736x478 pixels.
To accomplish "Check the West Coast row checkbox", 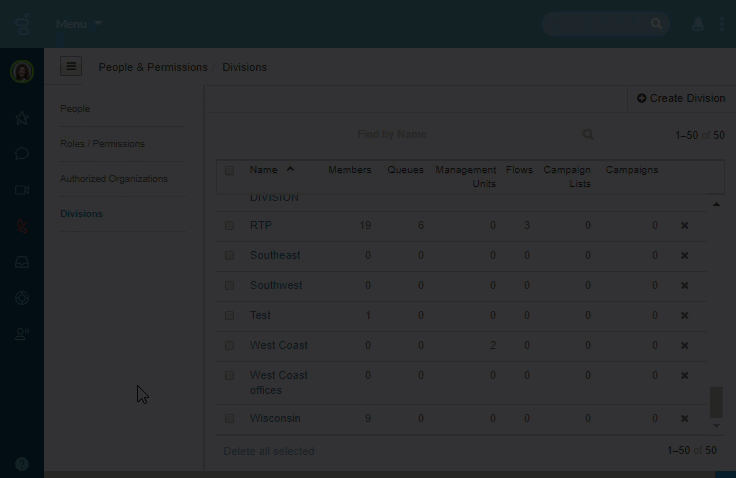I will click(x=229, y=346).
